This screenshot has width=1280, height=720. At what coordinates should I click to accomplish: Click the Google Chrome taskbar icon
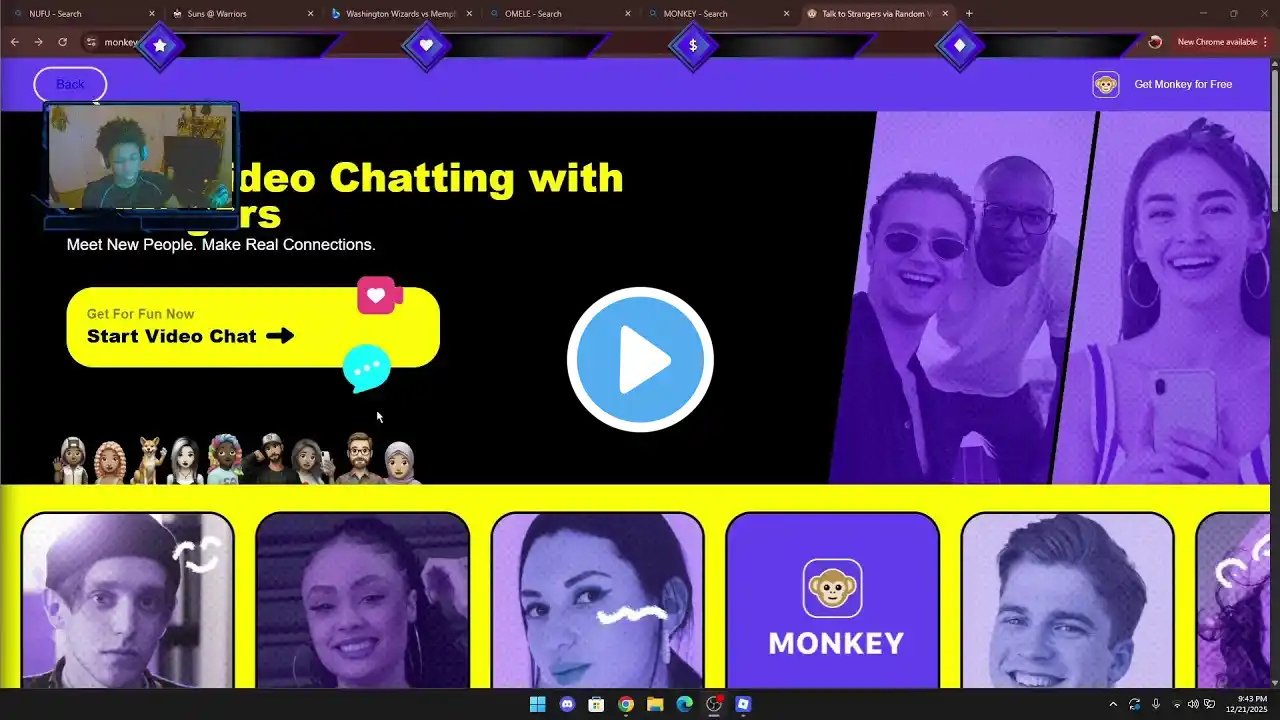coord(626,704)
